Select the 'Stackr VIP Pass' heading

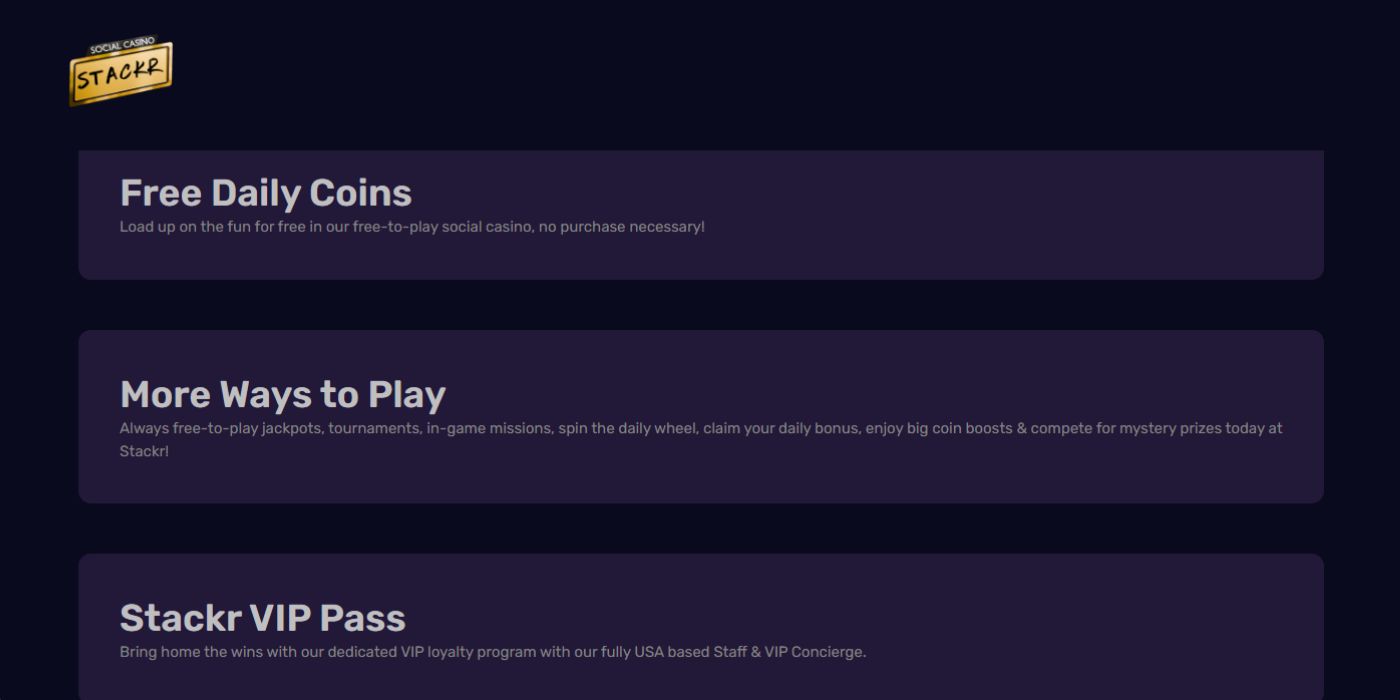pos(263,618)
